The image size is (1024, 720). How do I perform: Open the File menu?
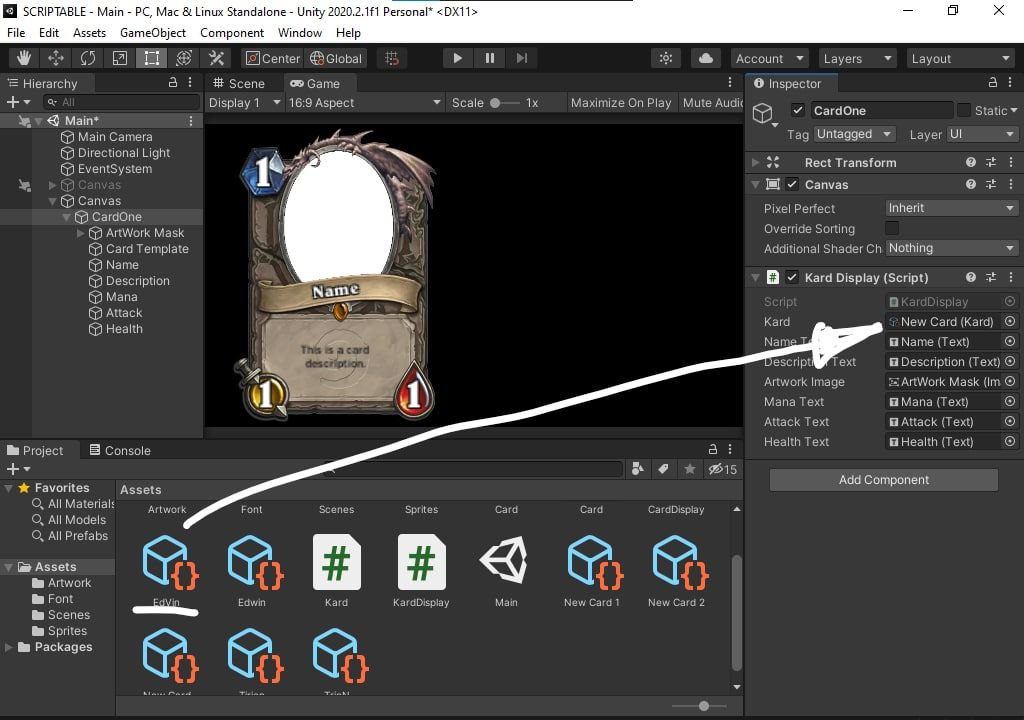tap(16, 33)
